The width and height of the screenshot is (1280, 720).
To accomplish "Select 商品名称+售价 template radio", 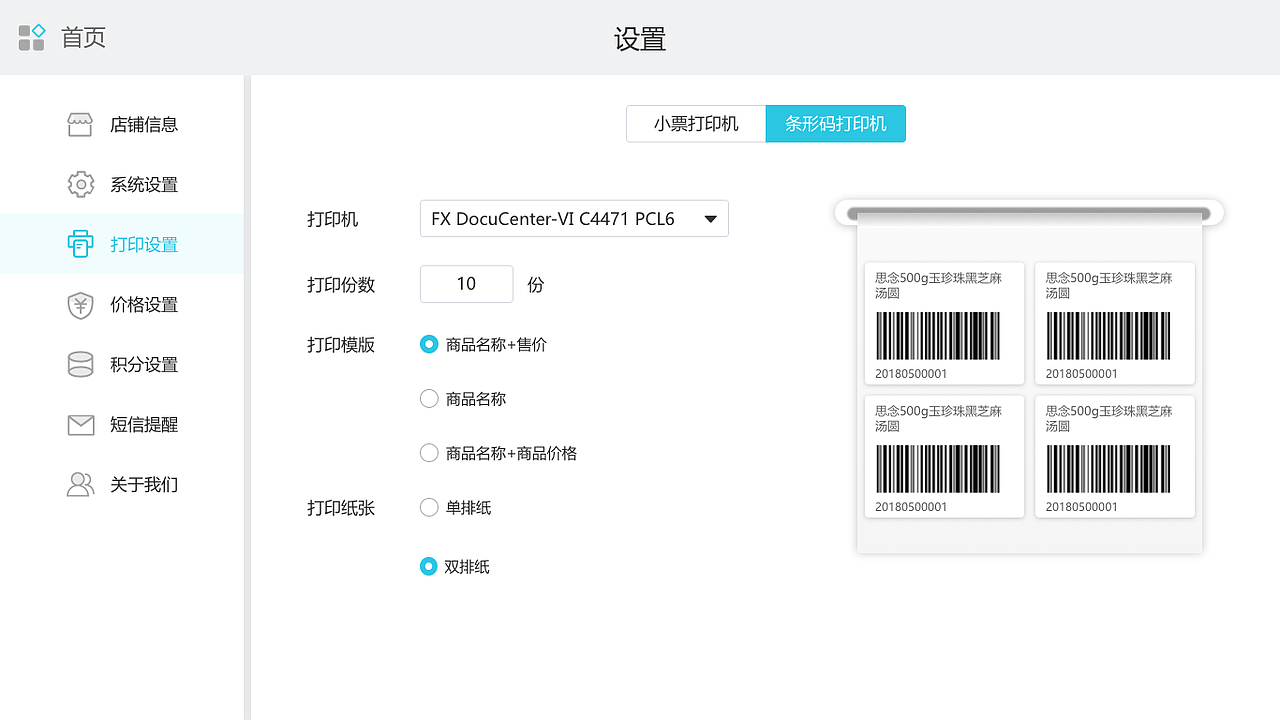I will click(429, 343).
